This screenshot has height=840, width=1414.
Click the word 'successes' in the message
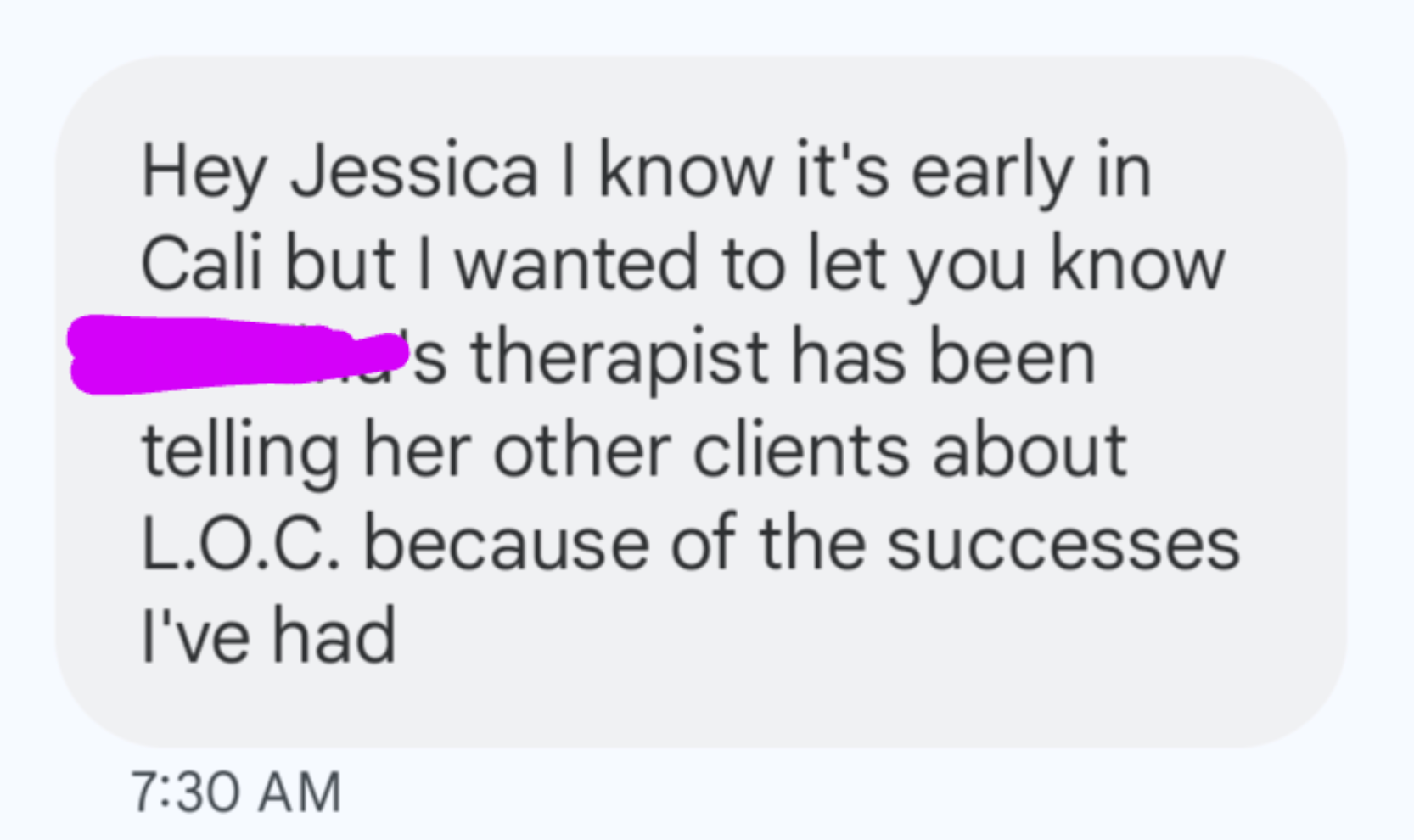click(1063, 543)
